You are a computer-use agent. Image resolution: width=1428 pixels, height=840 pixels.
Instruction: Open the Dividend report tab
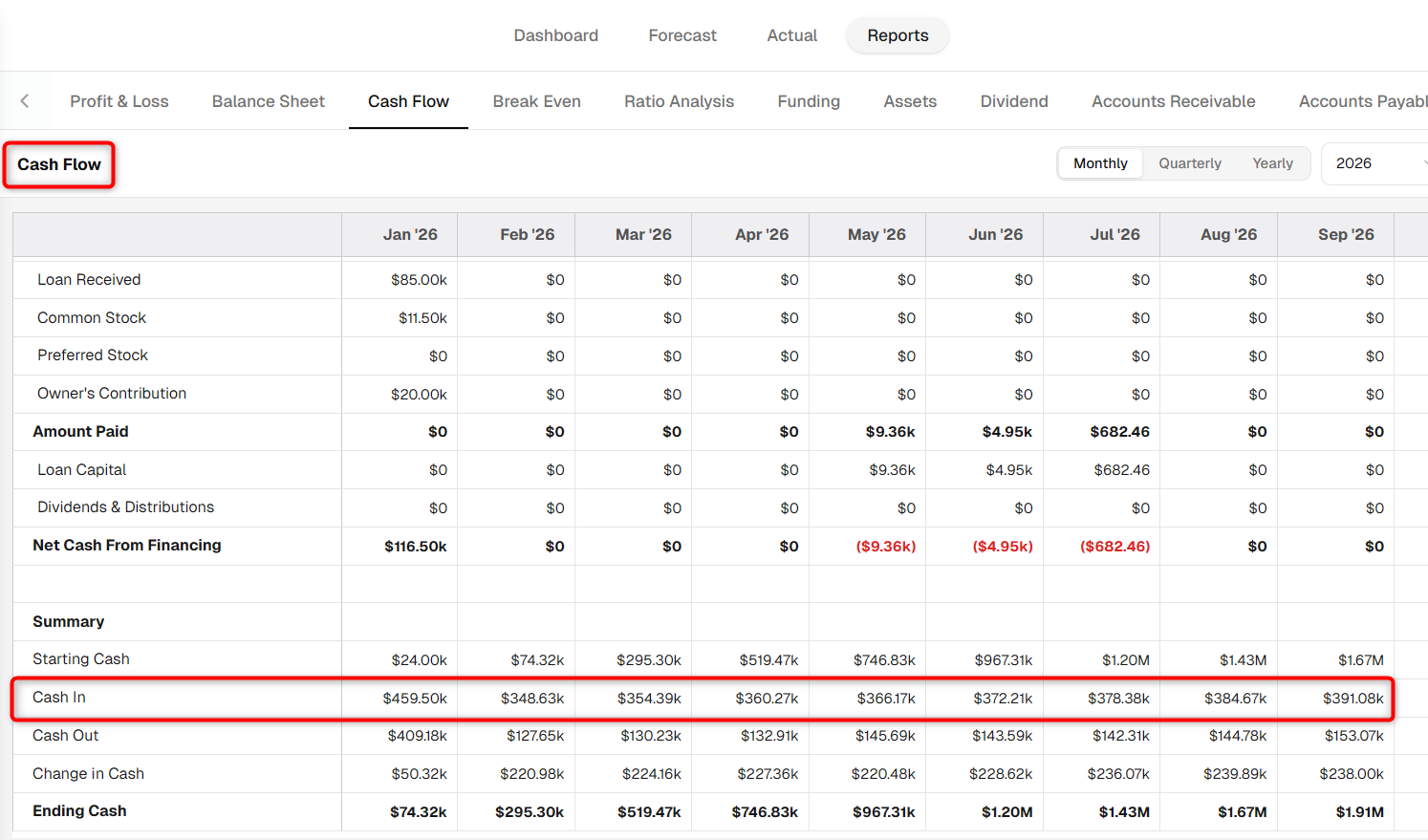[x=1014, y=101]
